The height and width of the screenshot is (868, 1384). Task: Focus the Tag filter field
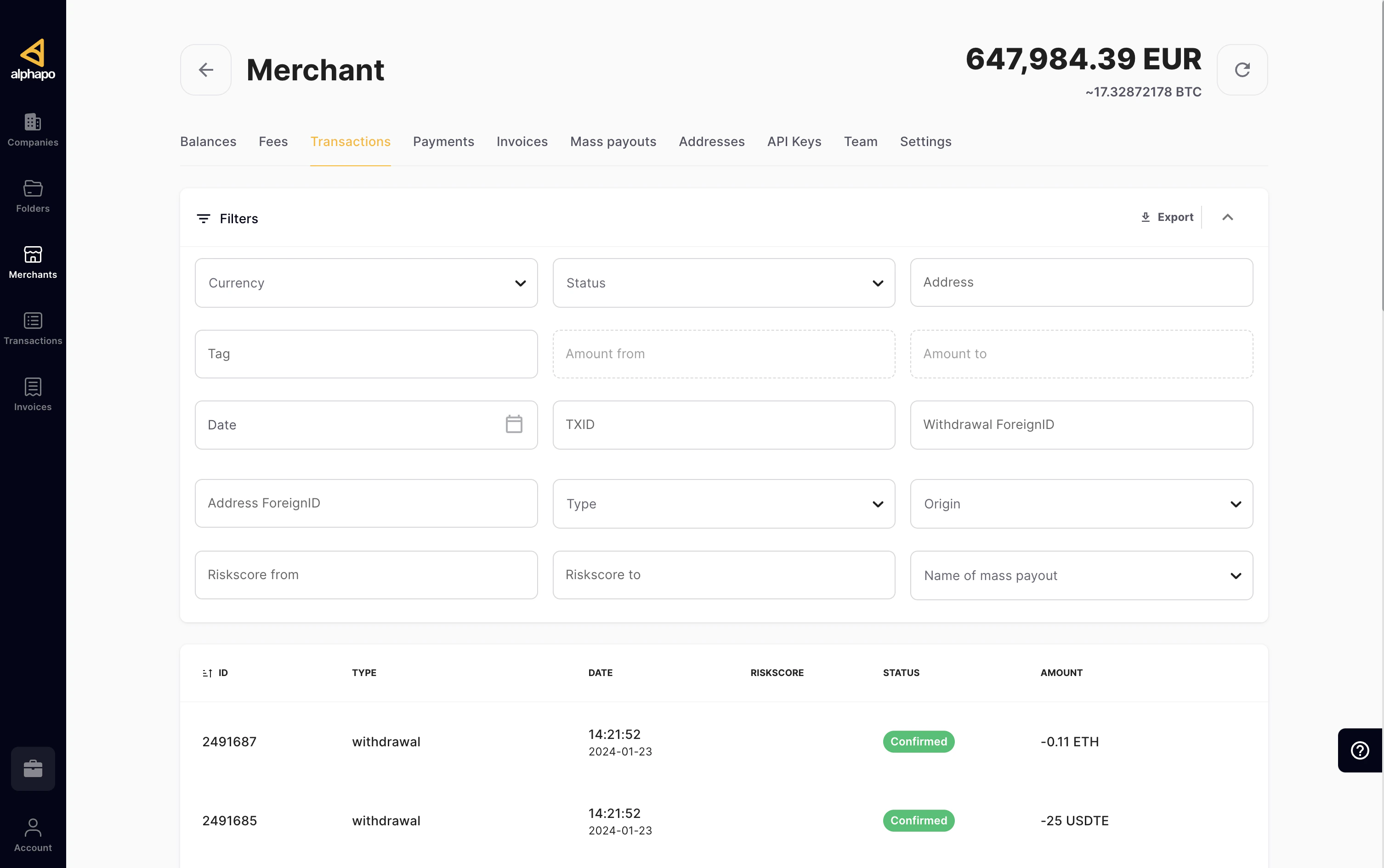[x=366, y=354]
